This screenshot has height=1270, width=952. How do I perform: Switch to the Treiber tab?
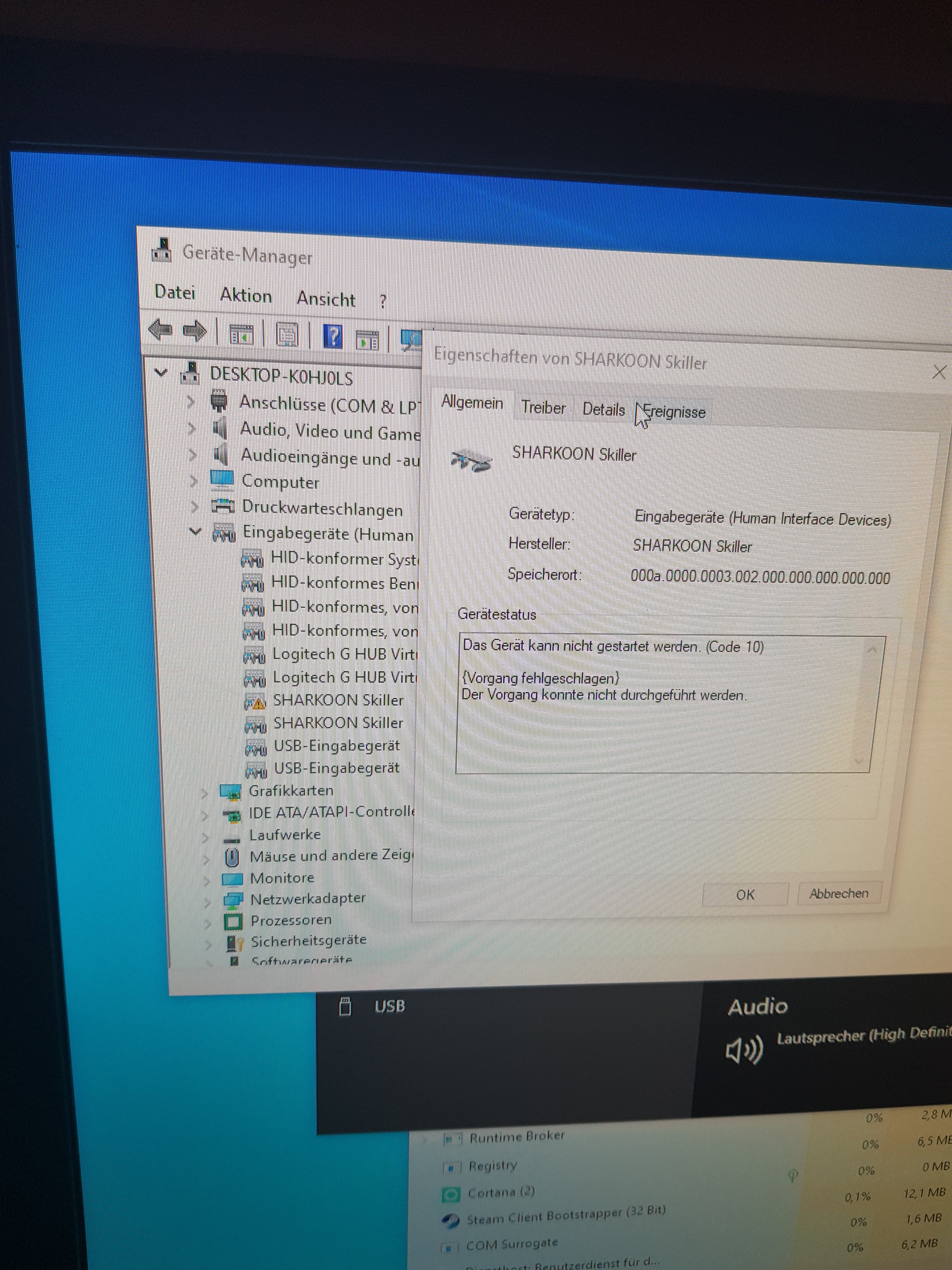pos(543,408)
